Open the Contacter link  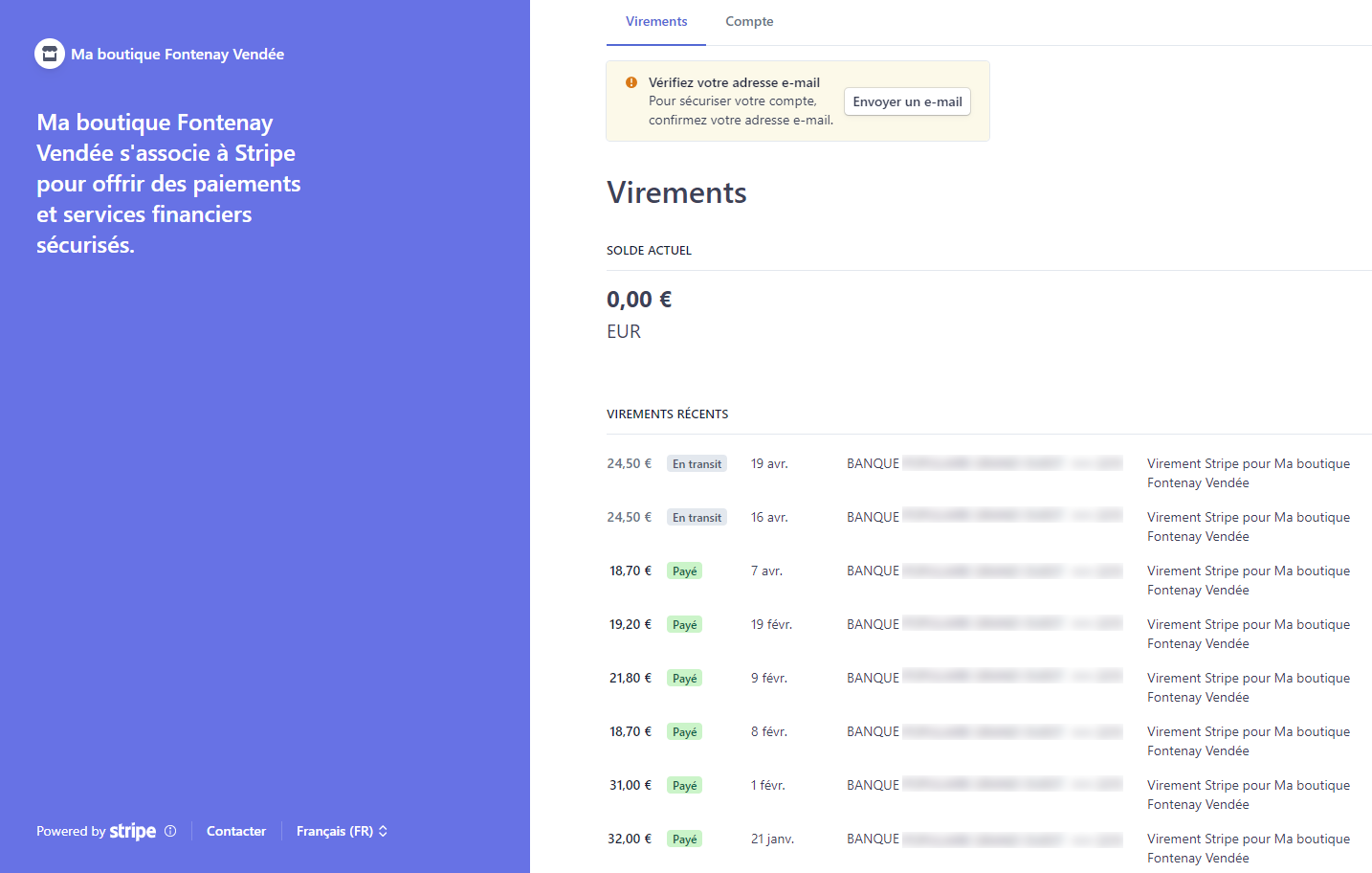tap(236, 831)
